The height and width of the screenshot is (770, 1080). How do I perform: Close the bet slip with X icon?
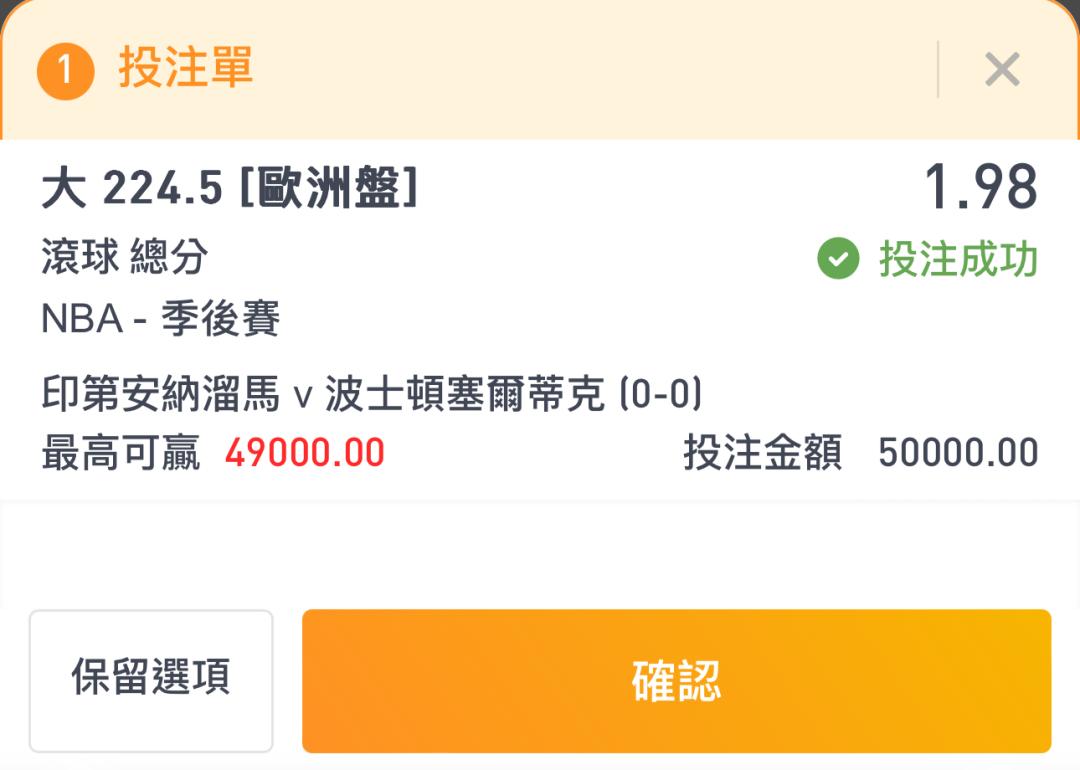coord(1002,69)
